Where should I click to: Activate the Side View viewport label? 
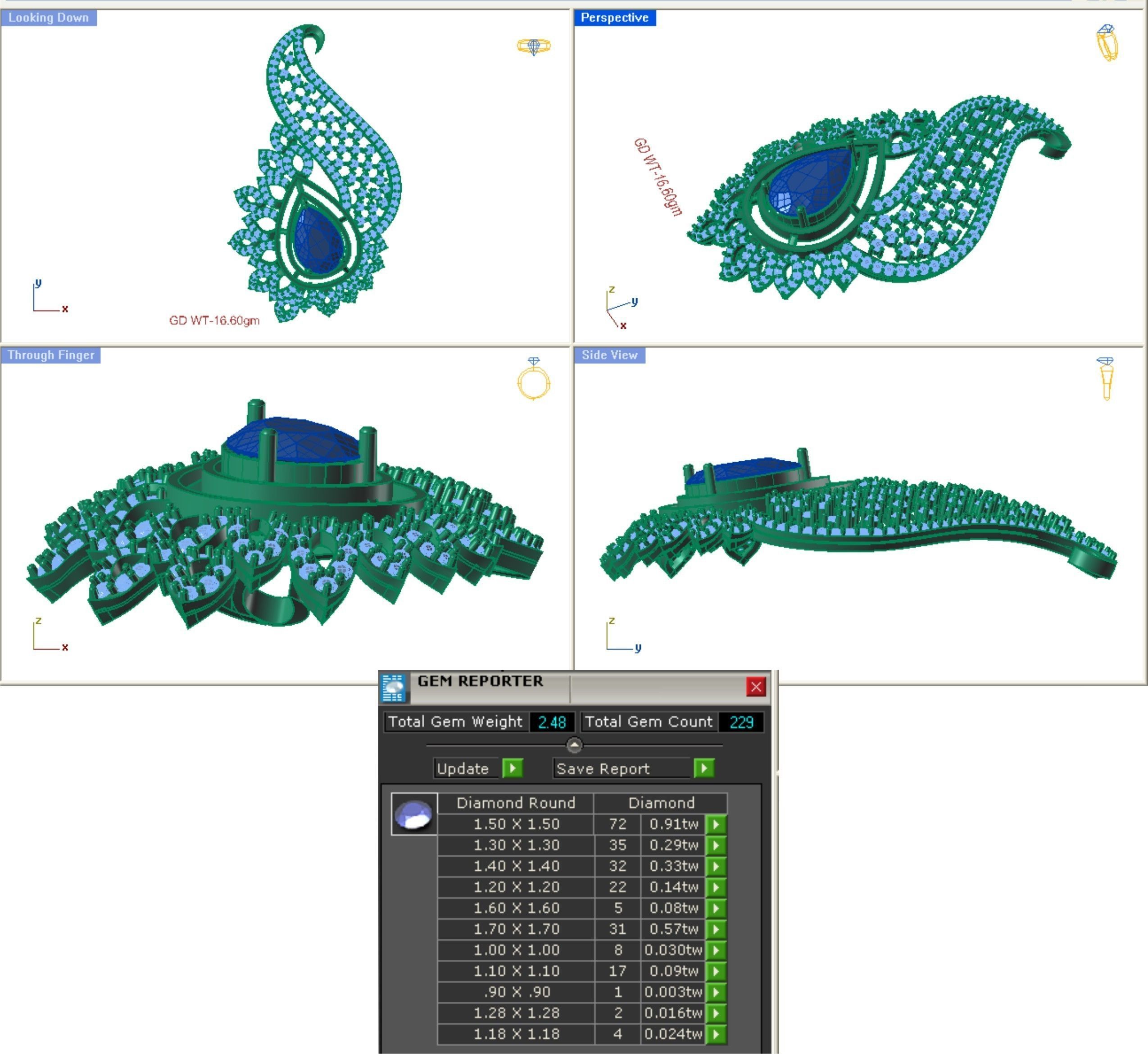609,355
